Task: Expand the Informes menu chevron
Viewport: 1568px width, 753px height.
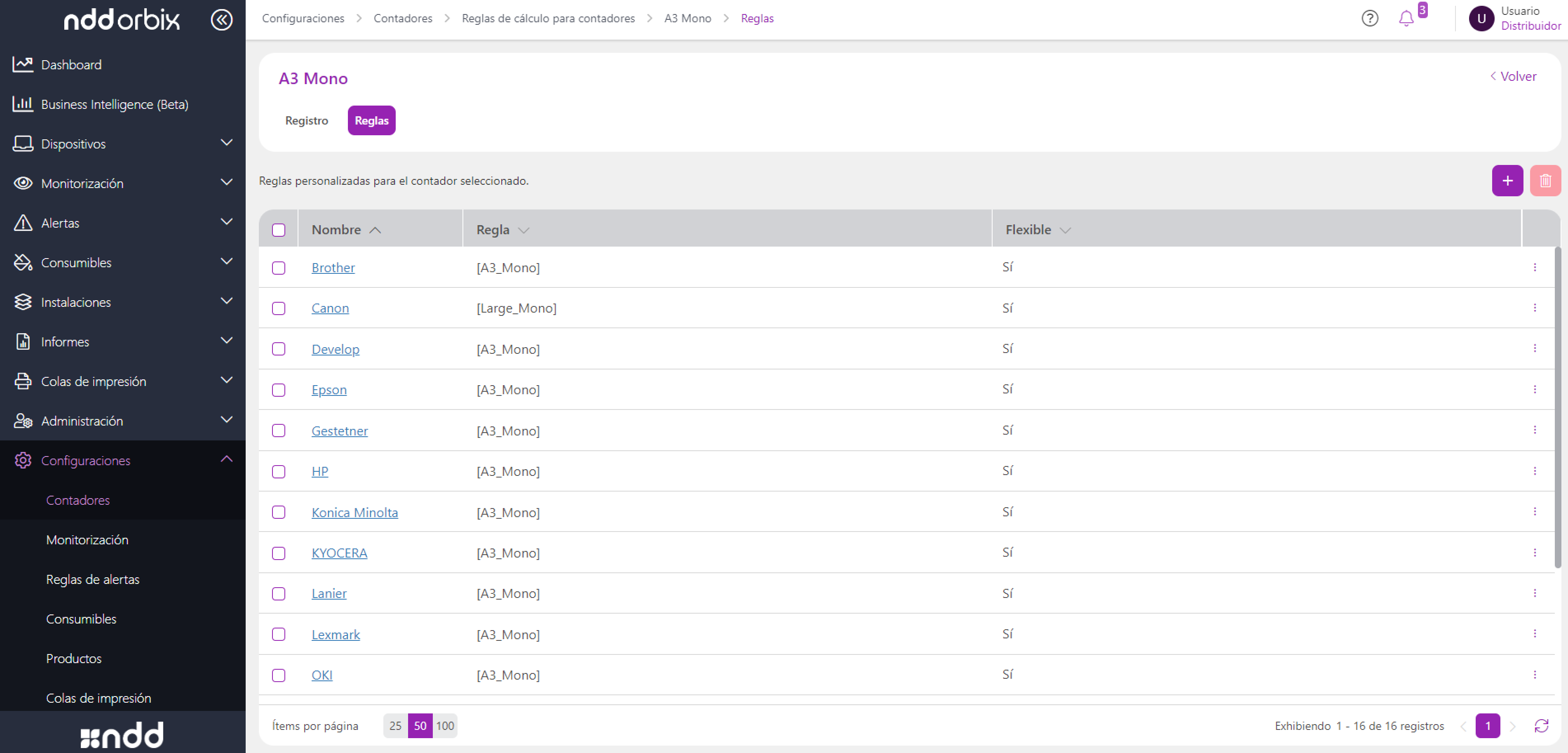Action: coord(226,340)
